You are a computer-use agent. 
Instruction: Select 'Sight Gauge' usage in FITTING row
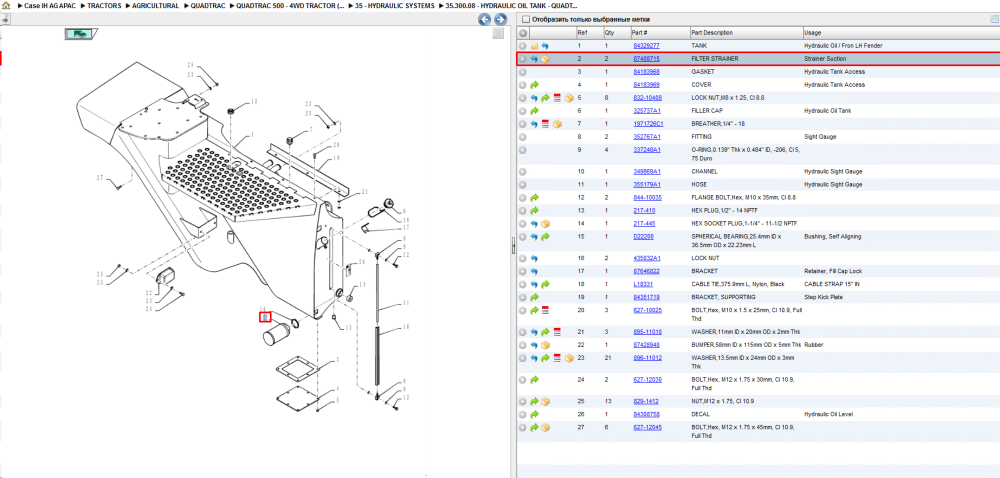[x=820, y=136]
